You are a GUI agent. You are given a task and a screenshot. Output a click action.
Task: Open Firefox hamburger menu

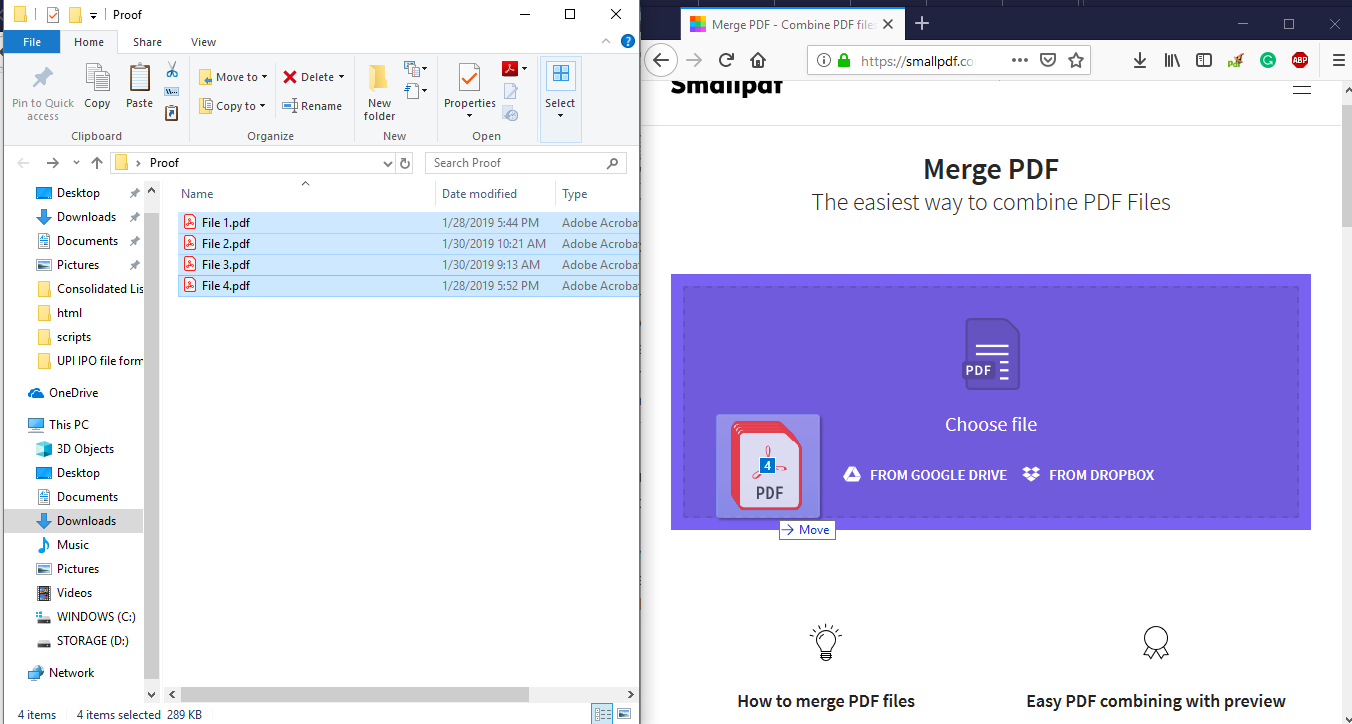click(x=1339, y=60)
